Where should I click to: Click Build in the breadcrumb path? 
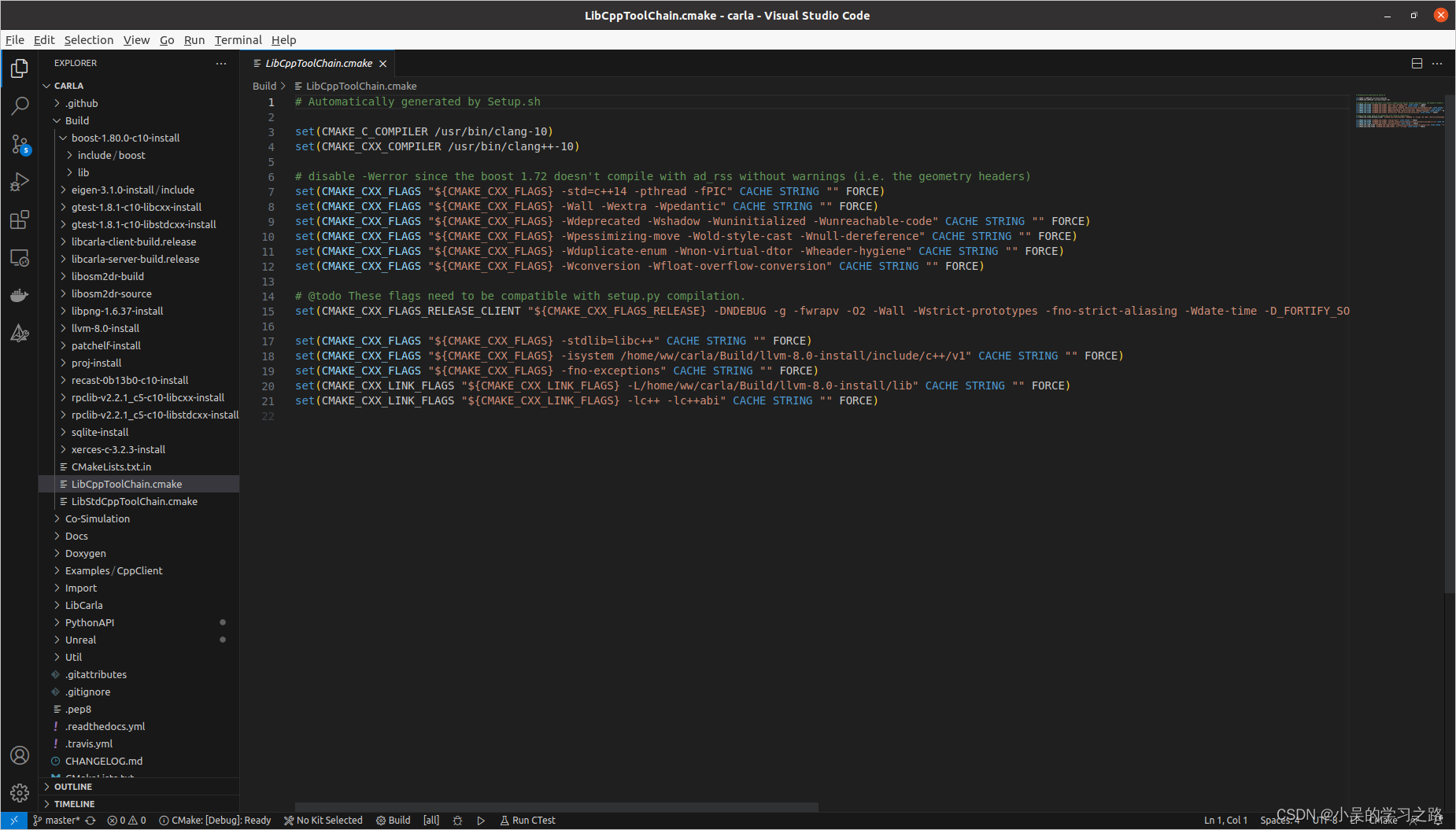[x=264, y=86]
